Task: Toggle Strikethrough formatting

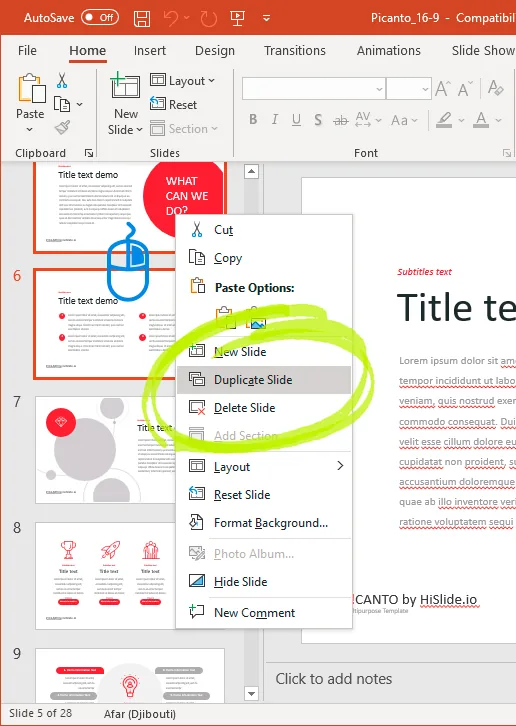Action: coord(340,121)
